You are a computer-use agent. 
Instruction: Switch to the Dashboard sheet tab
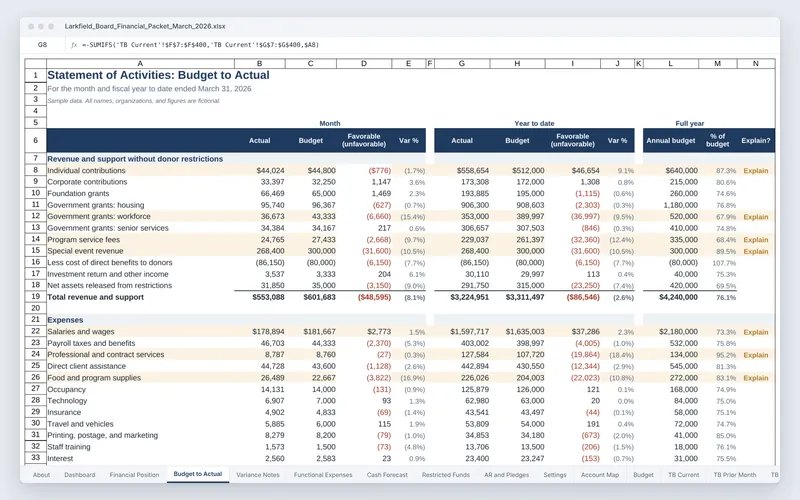tap(80, 474)
